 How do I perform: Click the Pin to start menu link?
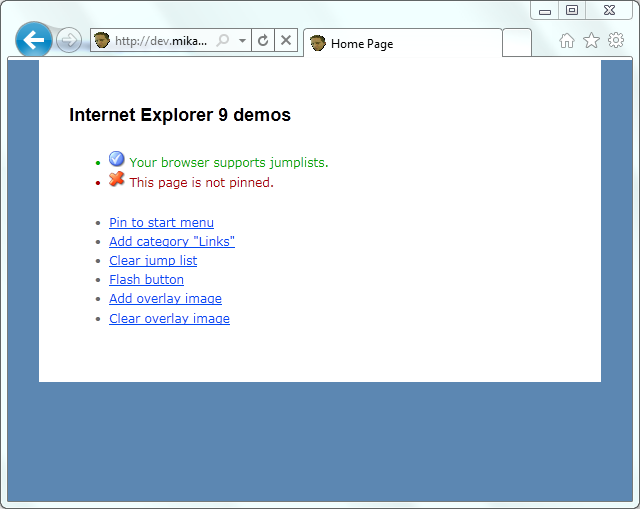point(161,222)
